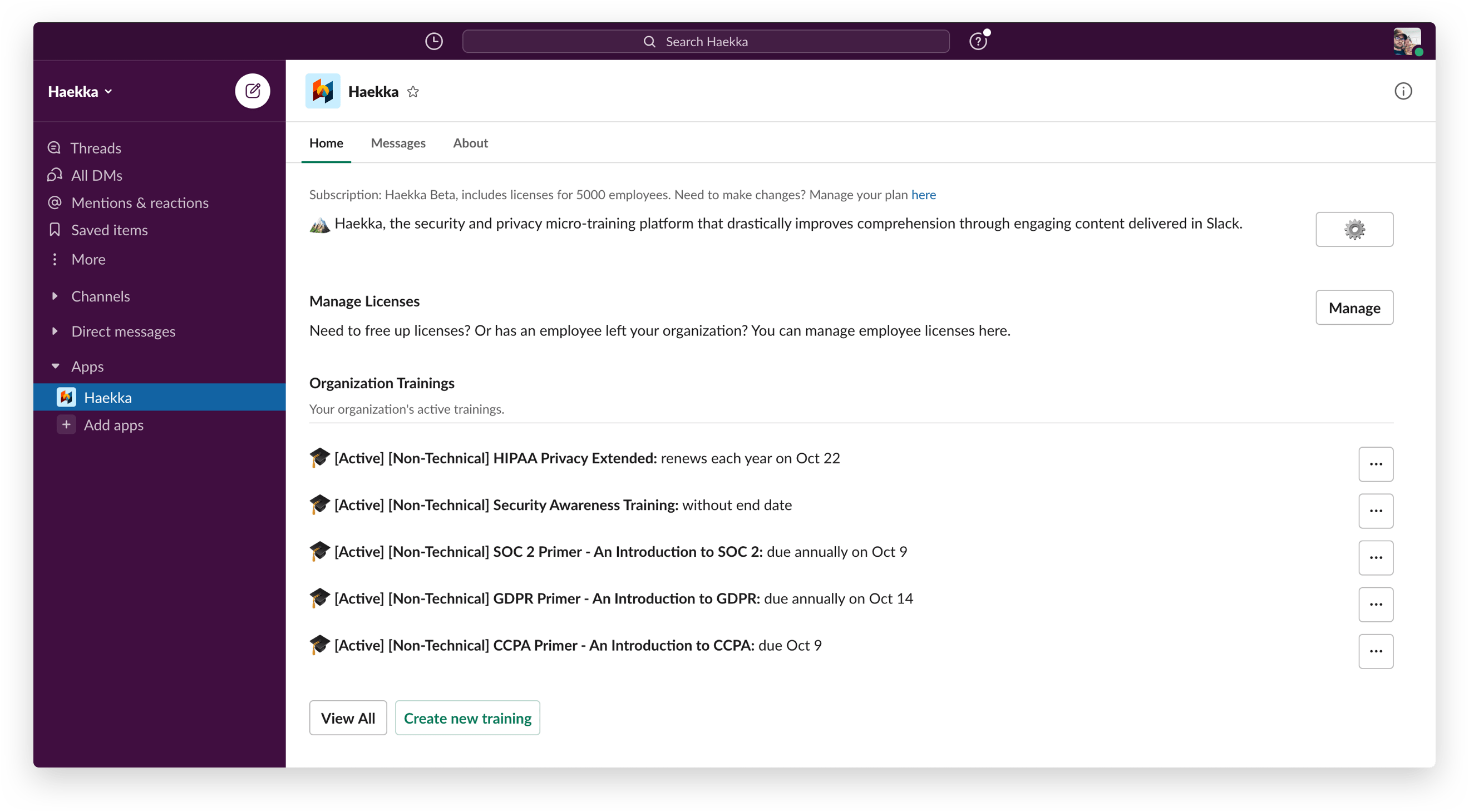Open options for HIPAA Privacy Extended training
Viewport: 1469px width, 812px height.
click(1376, 463)
